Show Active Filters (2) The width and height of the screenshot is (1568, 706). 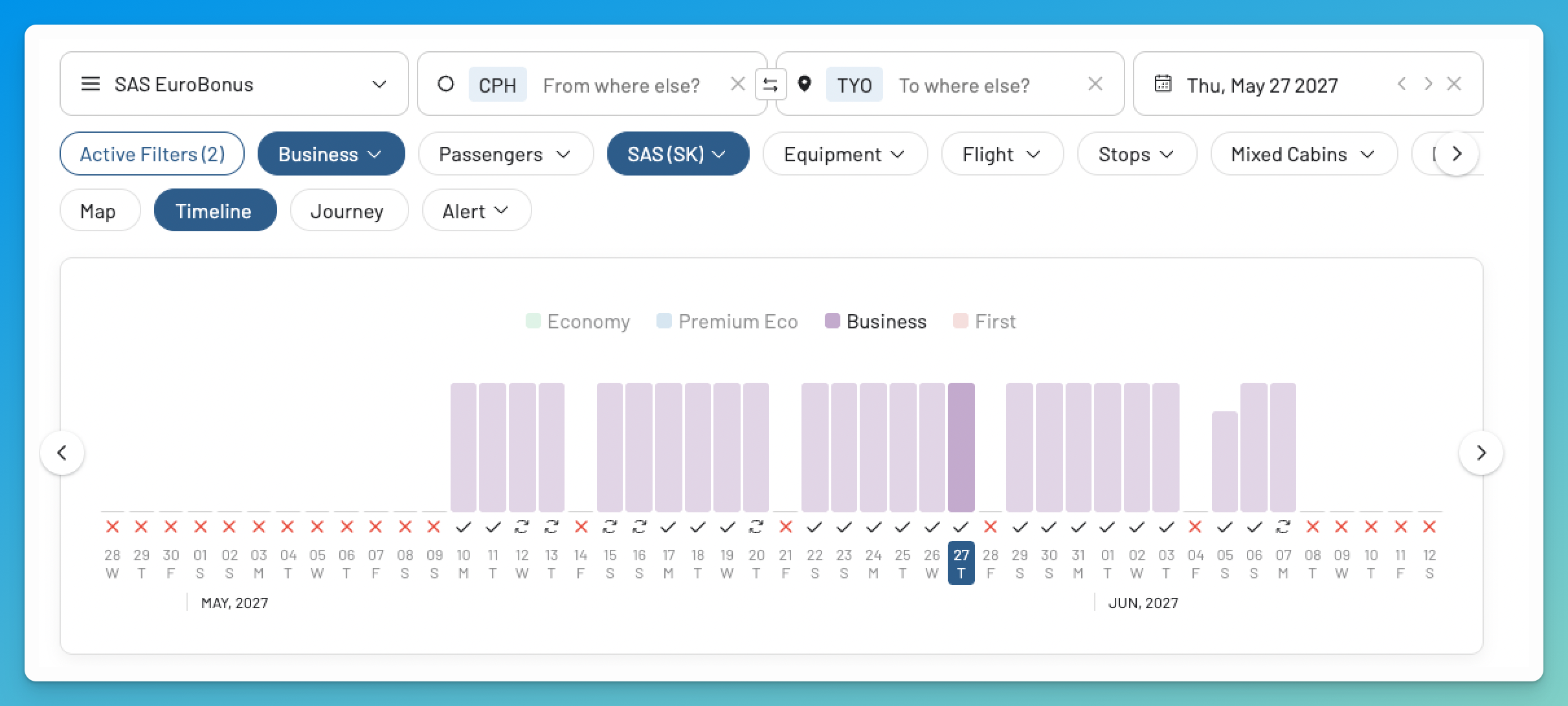point(152,154)
